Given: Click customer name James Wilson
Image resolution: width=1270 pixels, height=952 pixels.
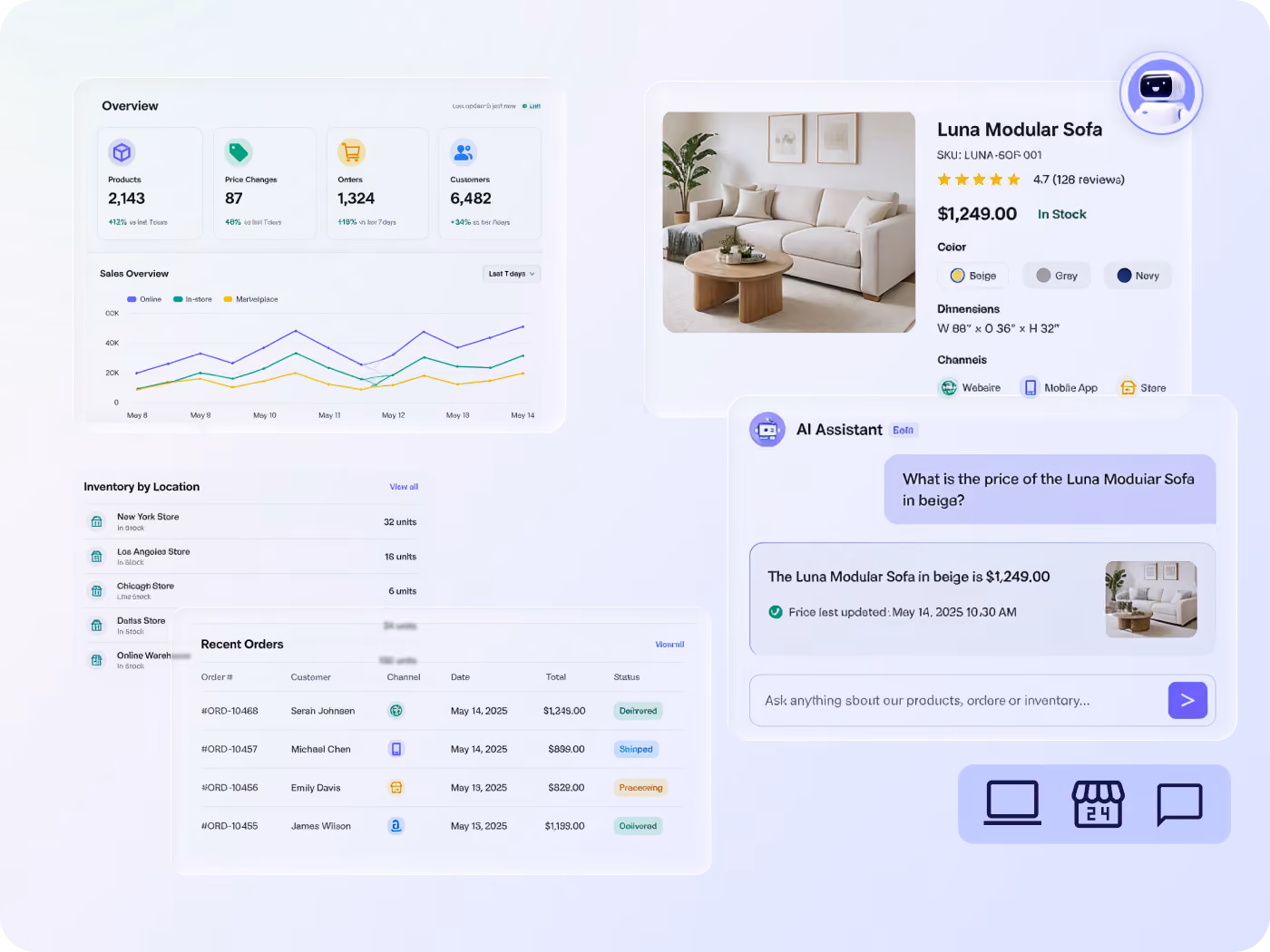Looking at the screenshot, I should click(321, 825).
